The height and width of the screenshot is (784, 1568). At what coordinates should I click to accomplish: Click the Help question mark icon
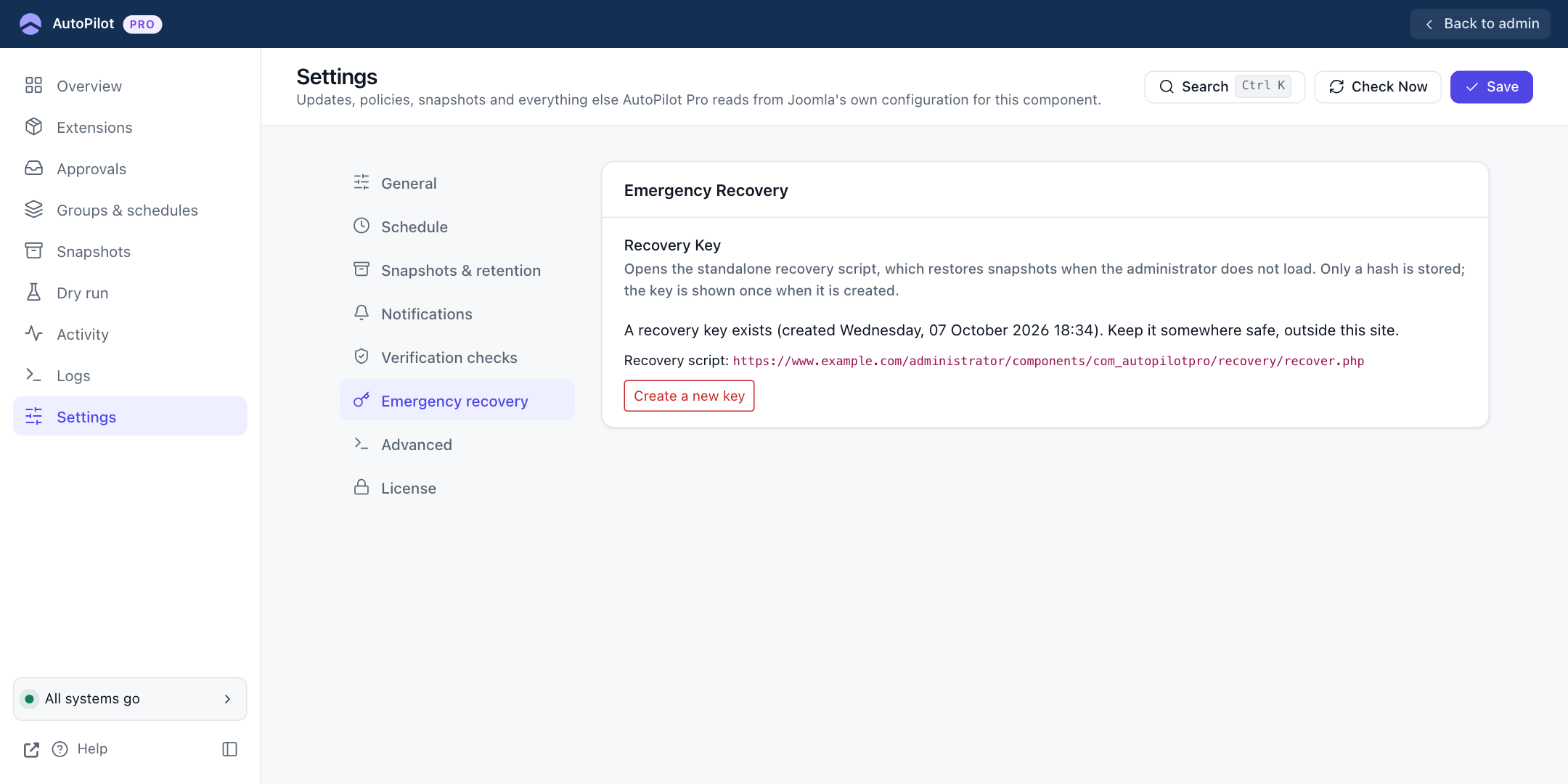pos(60,749)
